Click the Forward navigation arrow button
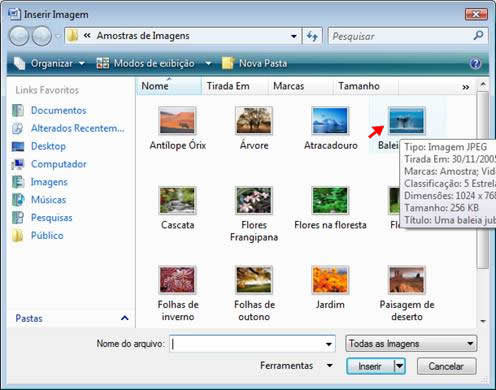Image resolution: width=496 pixels, height=390 pixels. click(x=41, y=36)
